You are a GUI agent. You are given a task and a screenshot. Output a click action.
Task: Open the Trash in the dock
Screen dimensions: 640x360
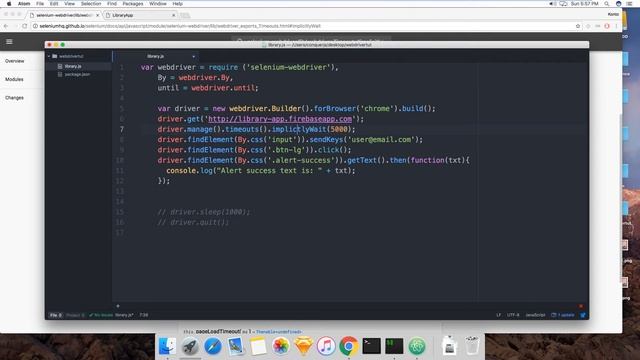(x=472, y=346)
